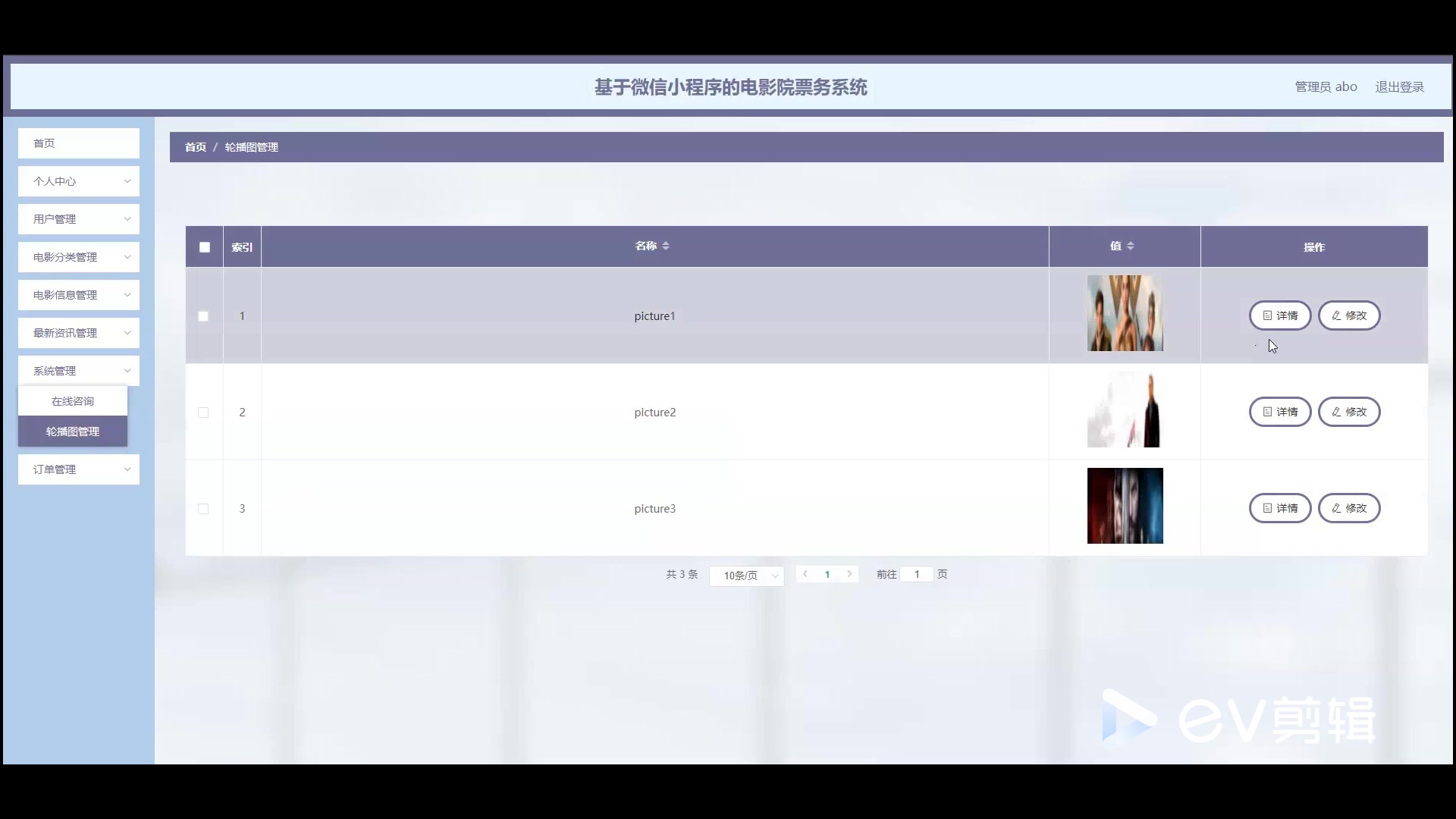Screen dimensions: 1456x819
Task: Click 退出登录 logout link
Action: click(x=1399, y=87)
